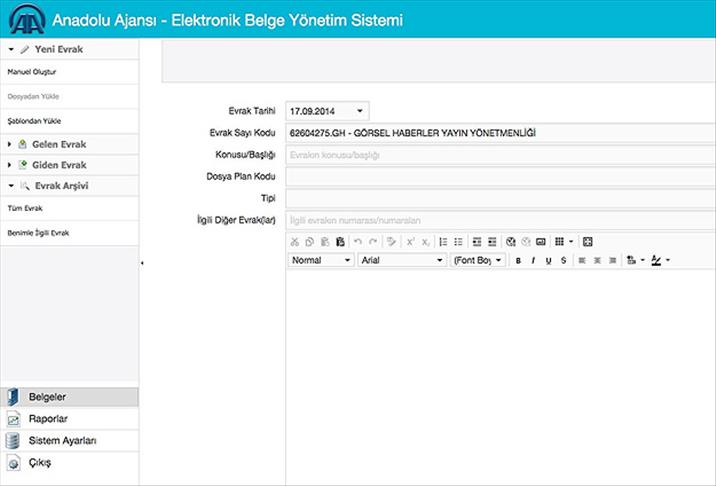The height and width of the screenshot is (486, 716).
Task: Click the format painter icon
Action: tap(391, 242)
